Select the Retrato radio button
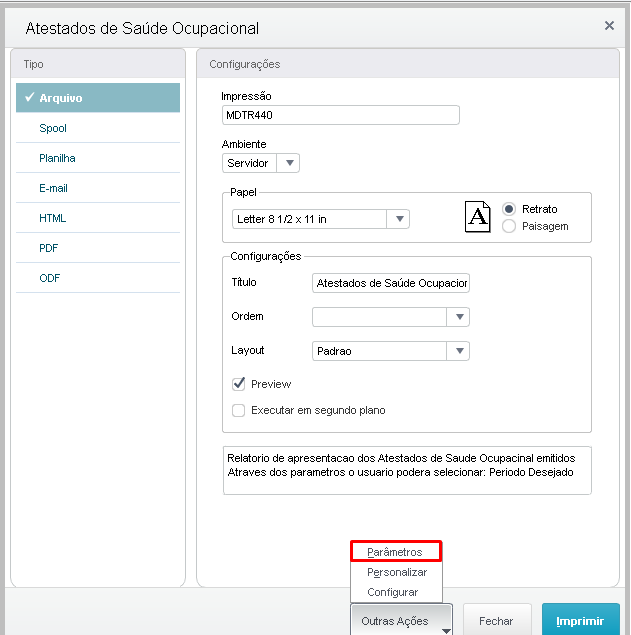The width and height of the screenshot is (631, 635). tap(509, 209)
